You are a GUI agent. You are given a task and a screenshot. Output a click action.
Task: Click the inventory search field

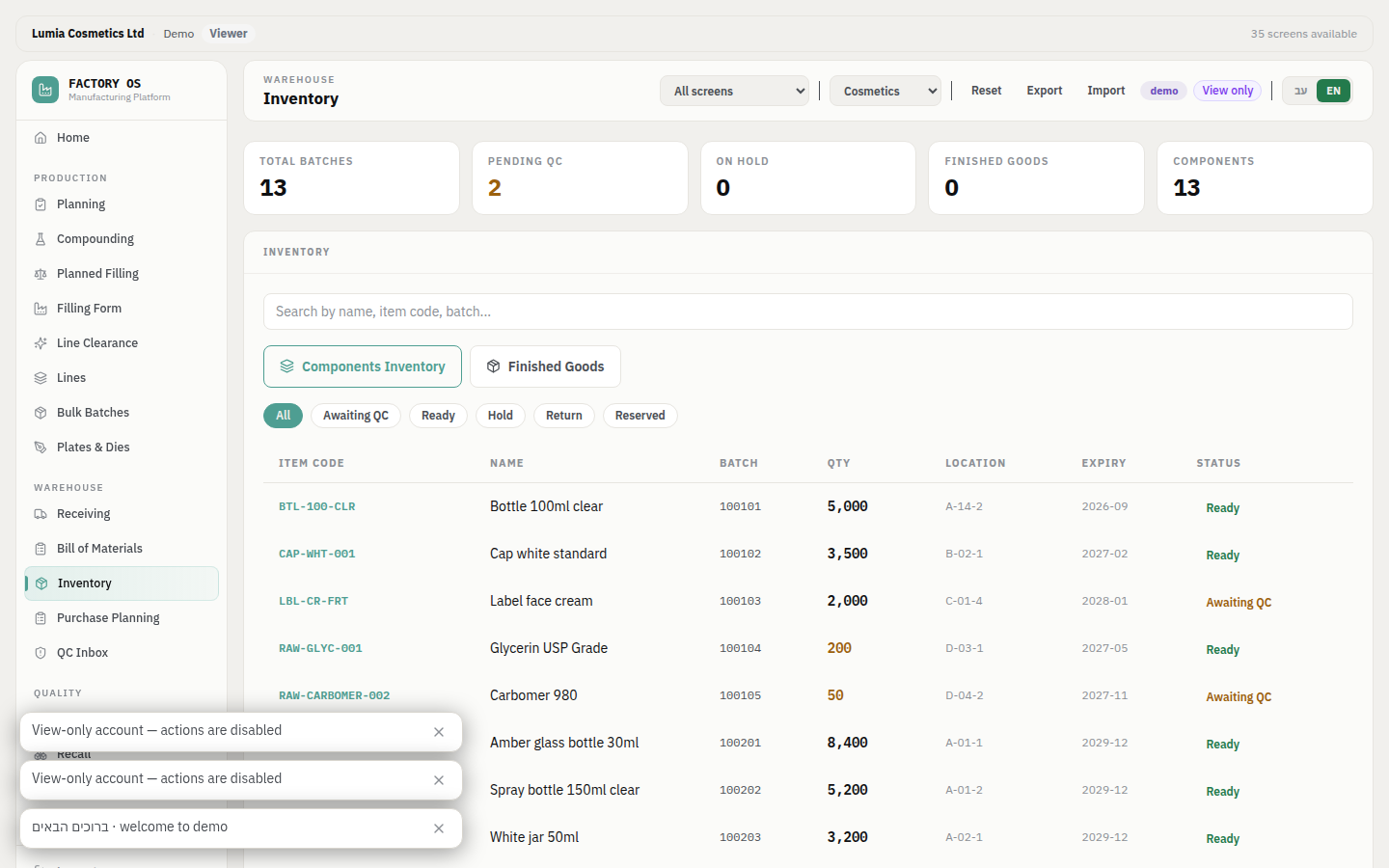[808, 312]
